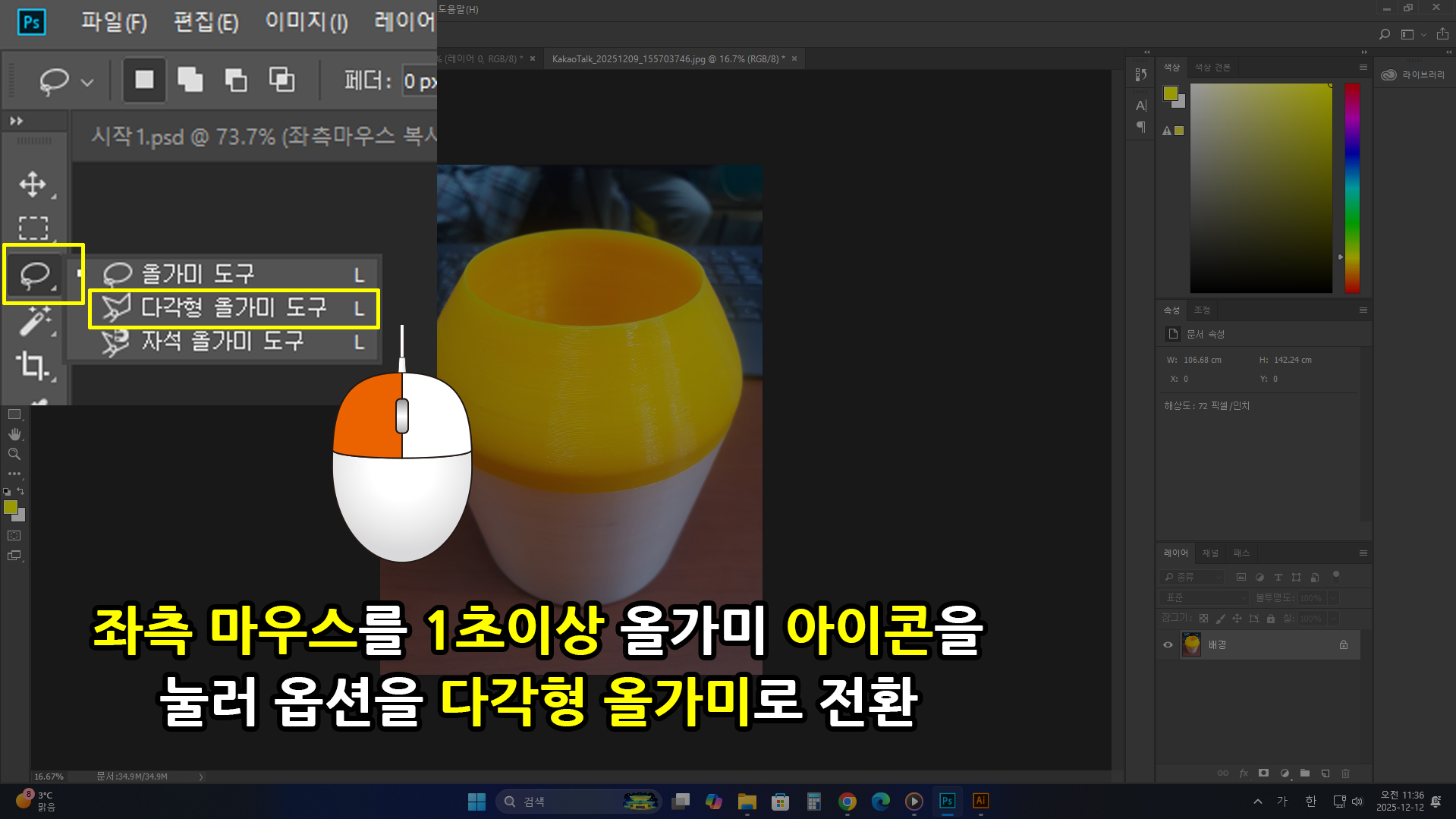
Task: Toggle lock all padlock in 잠그기 row
Action: [x=1271, y=619]
